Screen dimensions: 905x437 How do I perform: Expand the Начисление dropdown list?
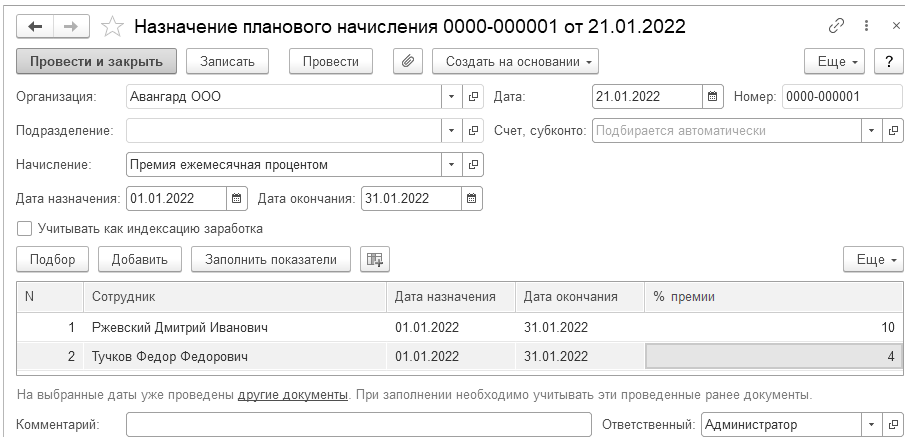point(451,164)
